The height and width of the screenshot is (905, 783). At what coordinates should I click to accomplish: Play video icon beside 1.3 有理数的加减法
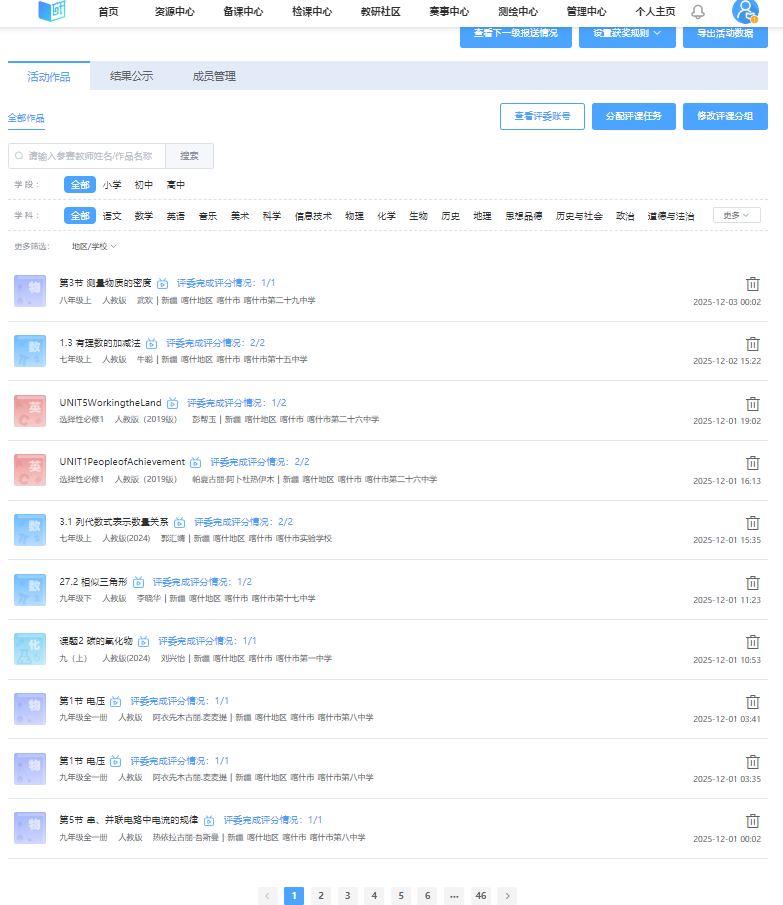click(x=152, y=343)
